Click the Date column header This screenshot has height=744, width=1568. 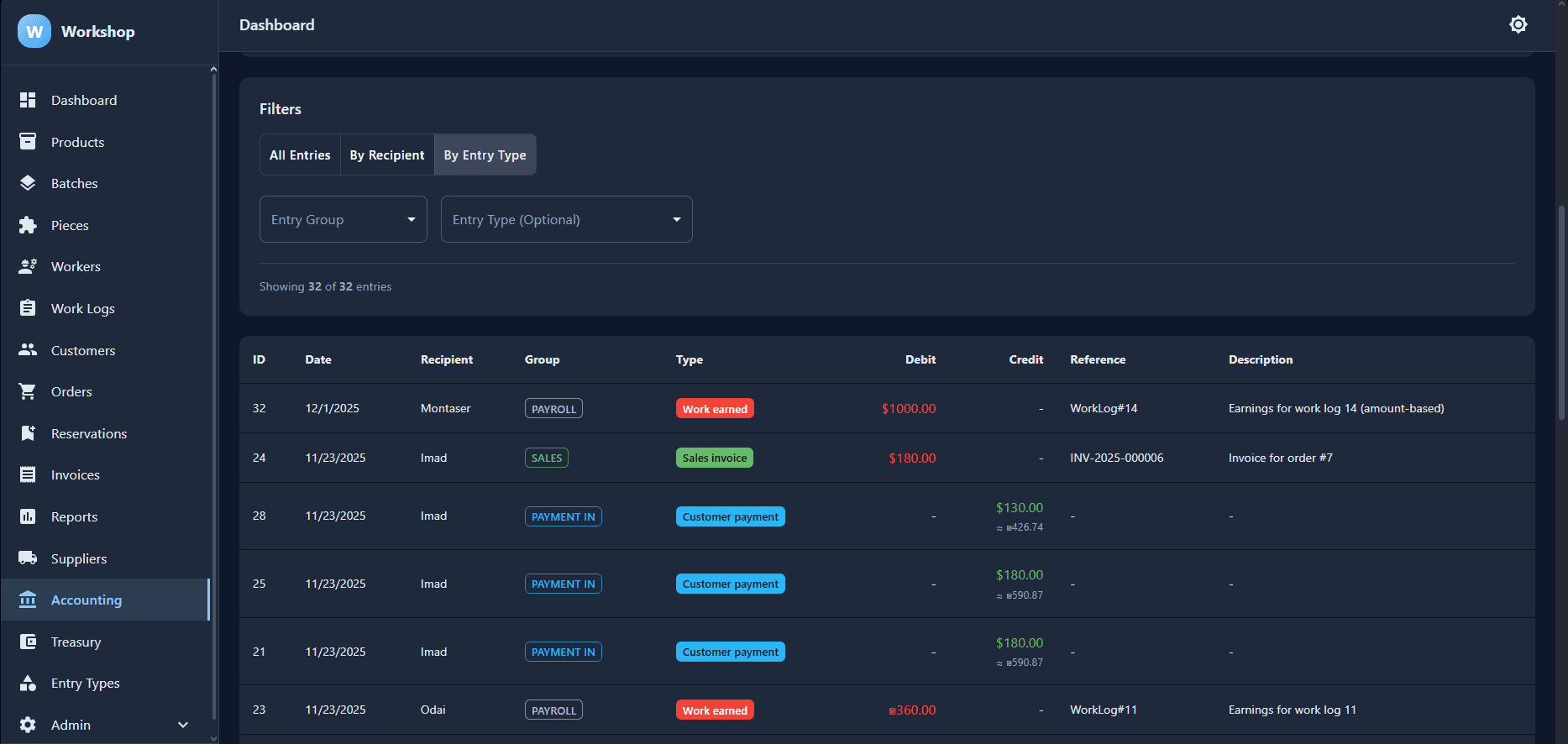[x=318, y=359]
